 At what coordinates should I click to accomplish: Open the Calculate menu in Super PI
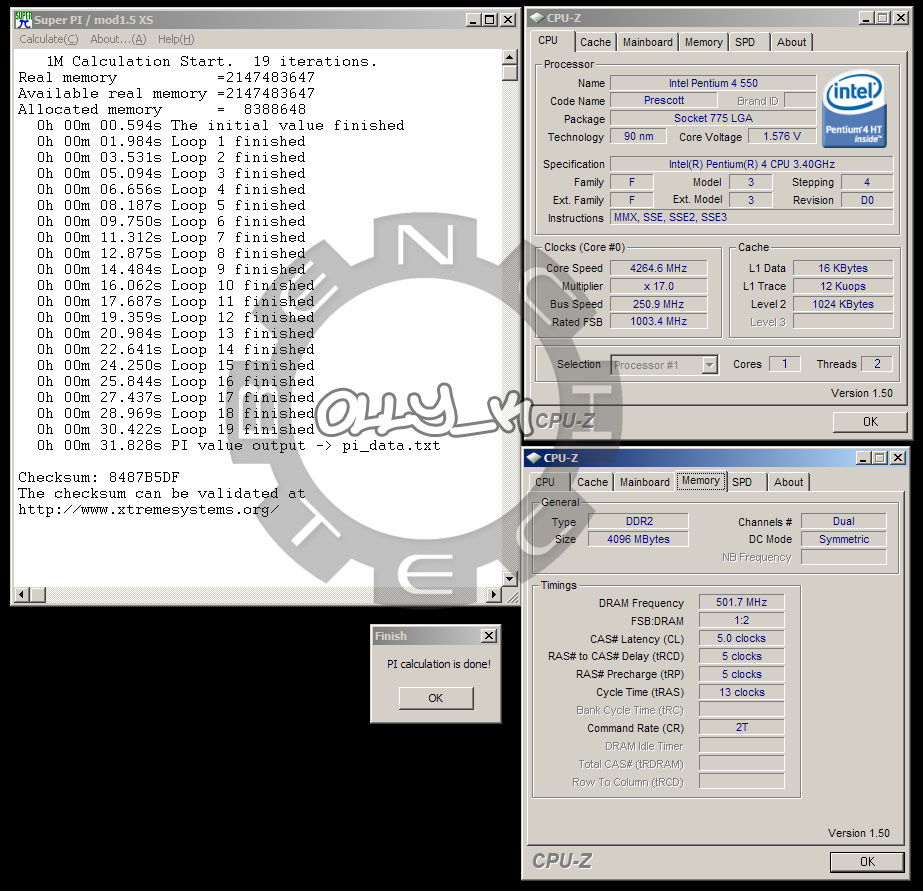[48, 39]
